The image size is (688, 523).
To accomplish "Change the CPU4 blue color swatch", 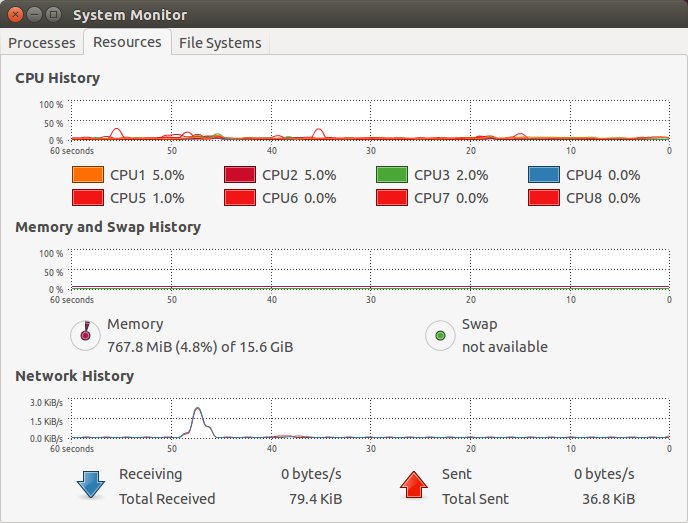I will [x=544, y=175].
